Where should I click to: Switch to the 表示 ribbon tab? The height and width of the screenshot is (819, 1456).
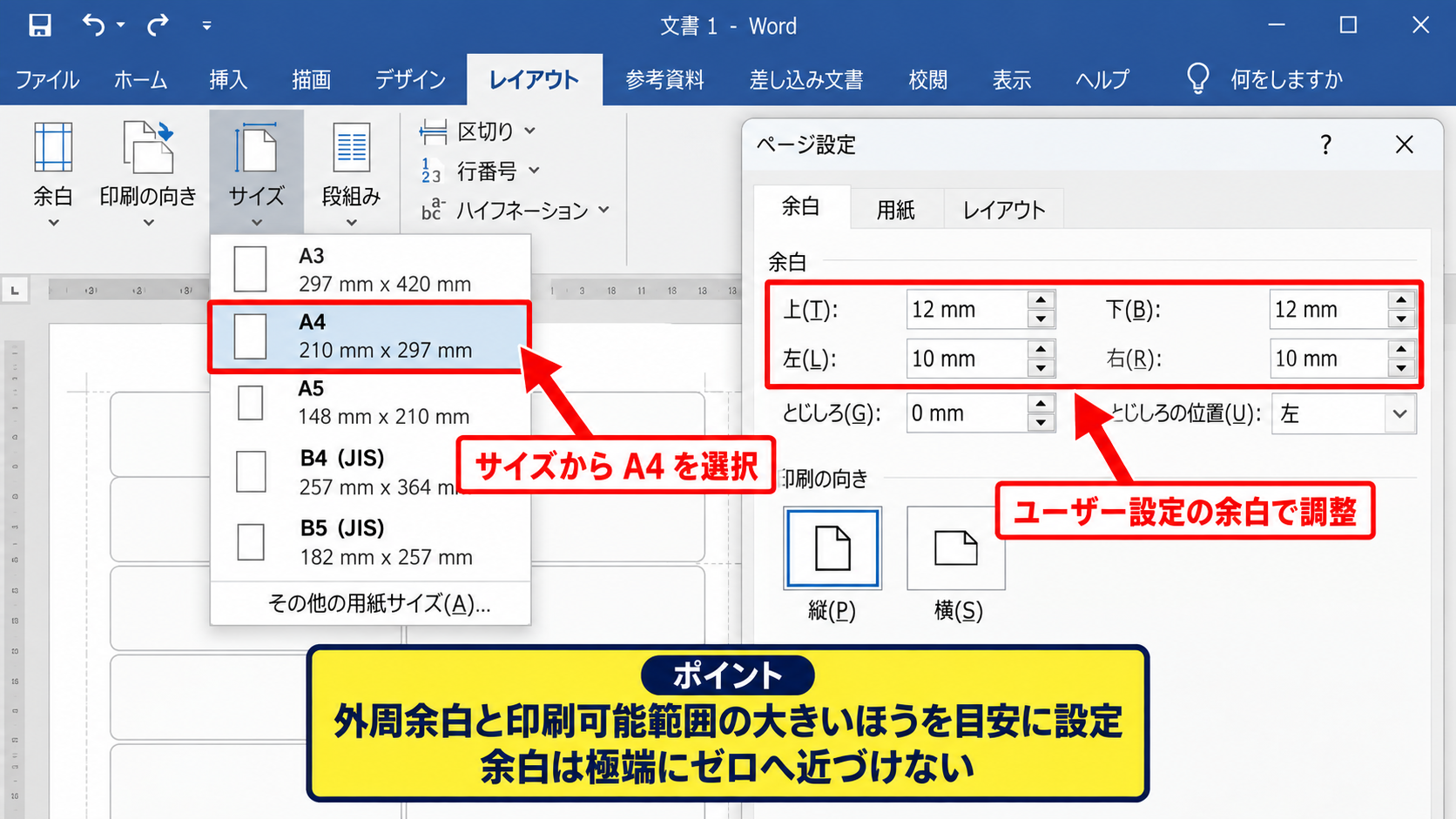pos(1012,80)
